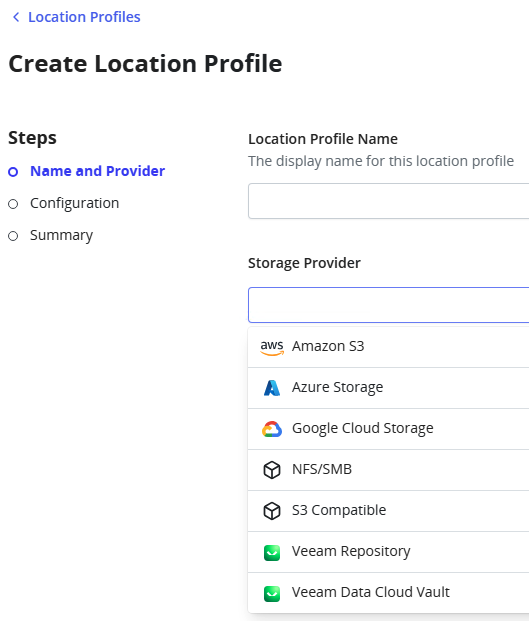Select the Name and Provider step circle
Screen dimensions: 529x621
click(13, 172)
